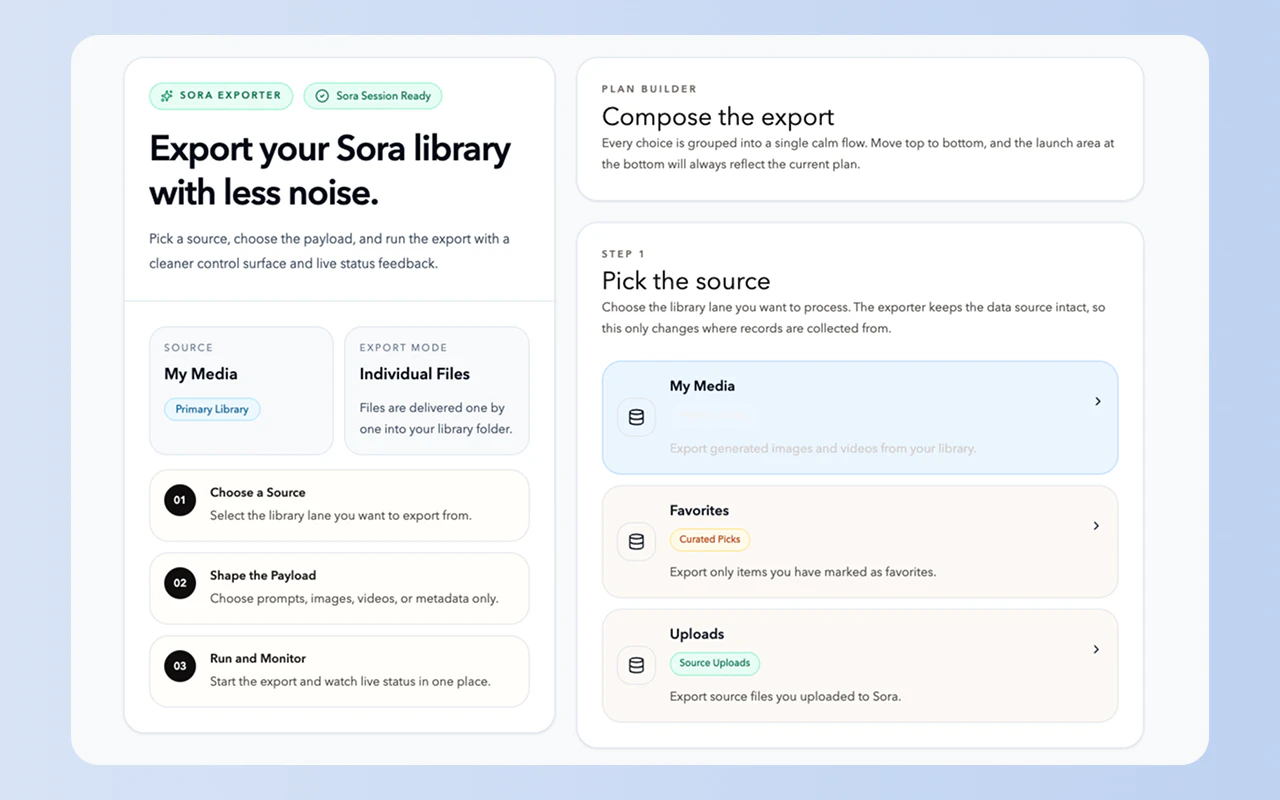The image size is (1280, 800).
Task: Click the 'PLAN BUILDER' label
Action: click(649, 89)
